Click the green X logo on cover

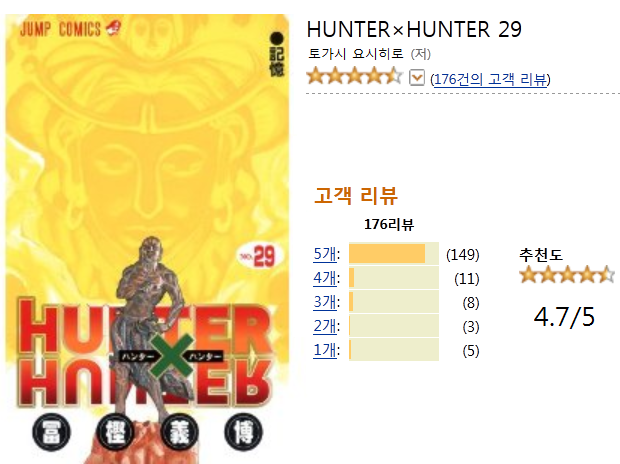[x=172, y=356]
